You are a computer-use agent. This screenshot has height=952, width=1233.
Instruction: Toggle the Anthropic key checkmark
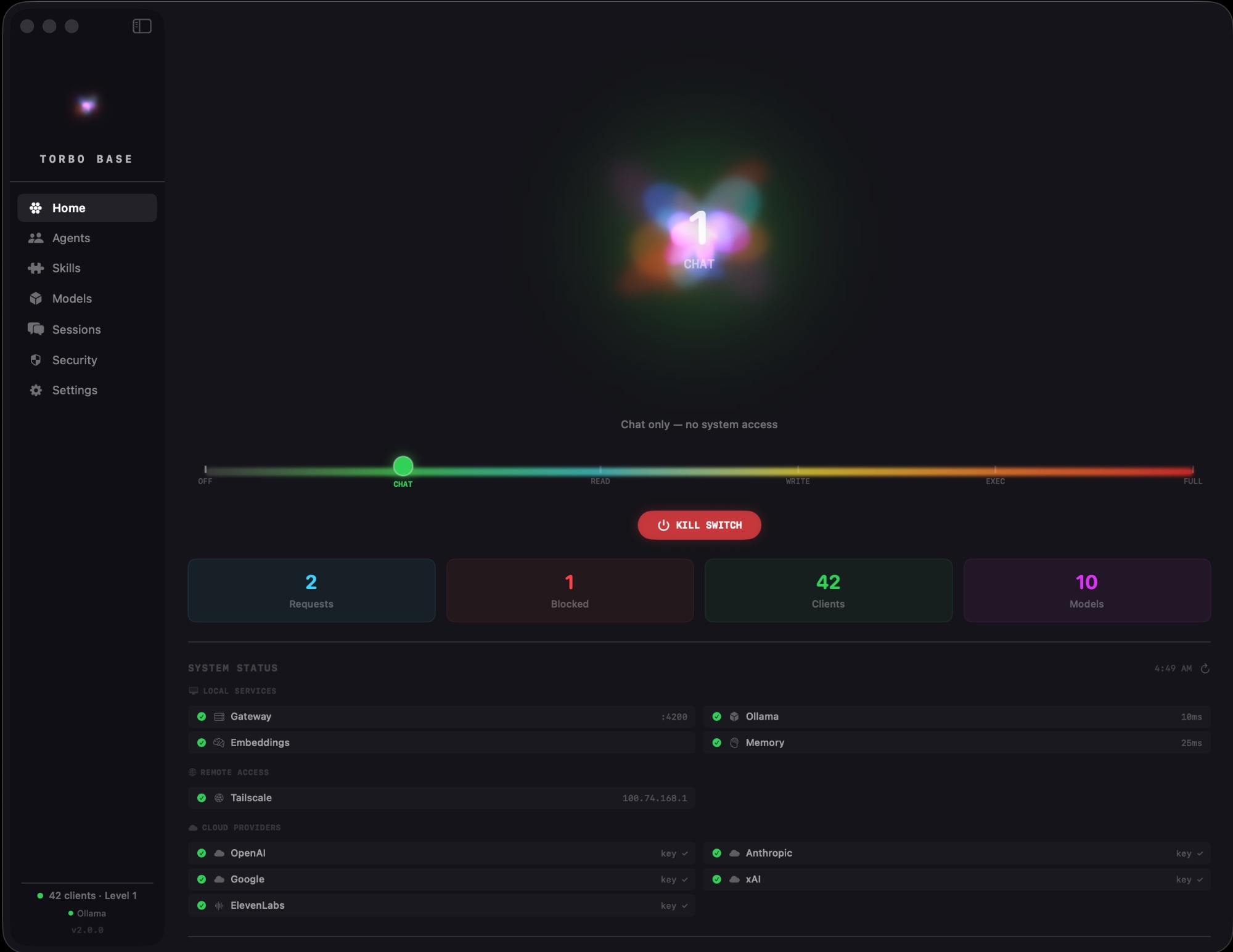click(1198, 853)
